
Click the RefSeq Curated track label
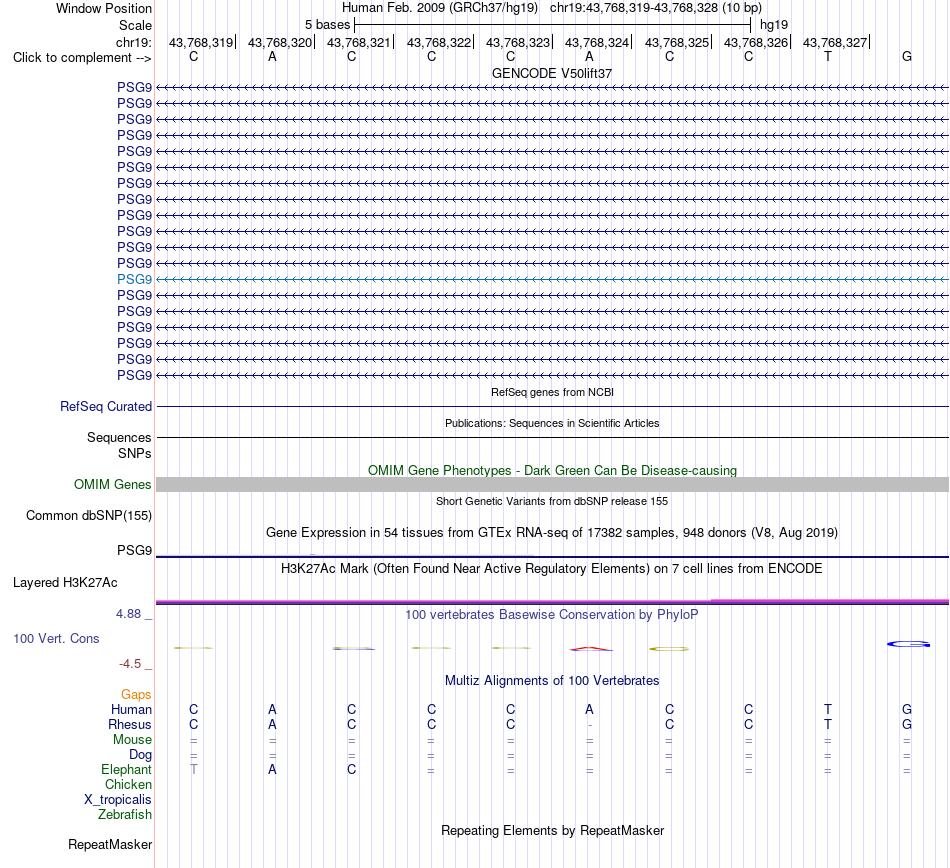click(x=106, y=406)
